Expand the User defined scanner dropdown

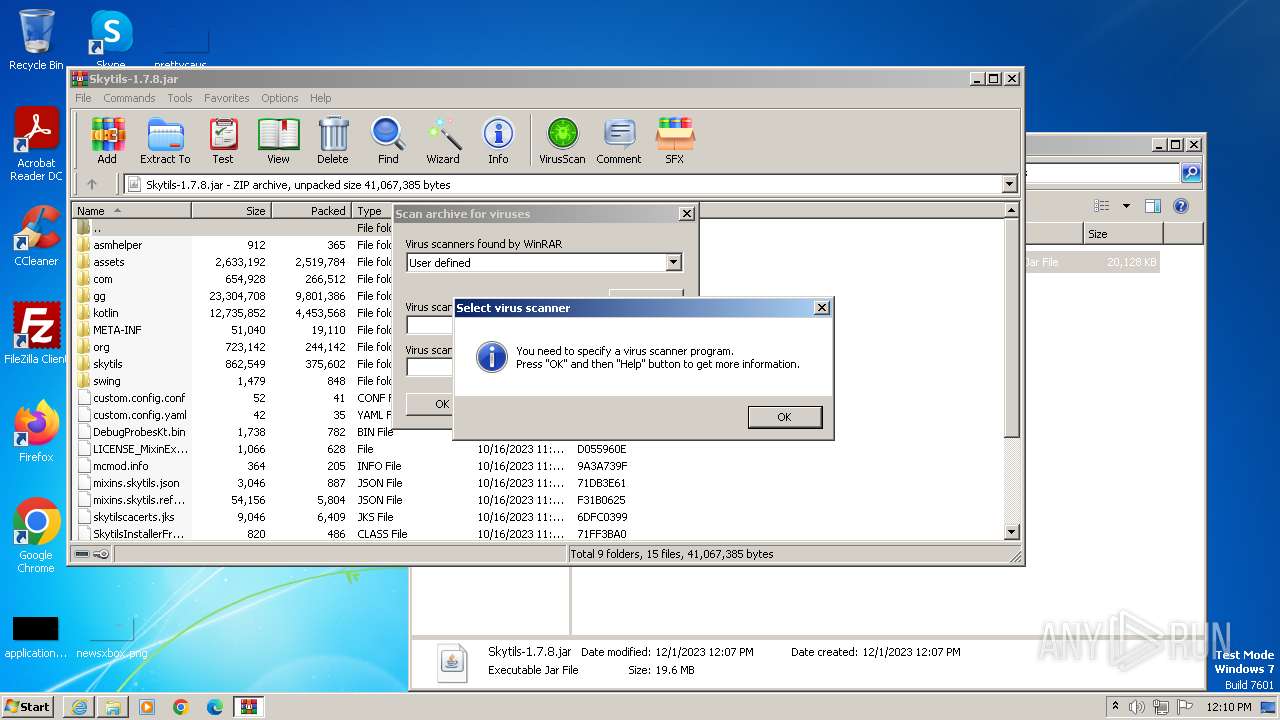click(673, 263)
